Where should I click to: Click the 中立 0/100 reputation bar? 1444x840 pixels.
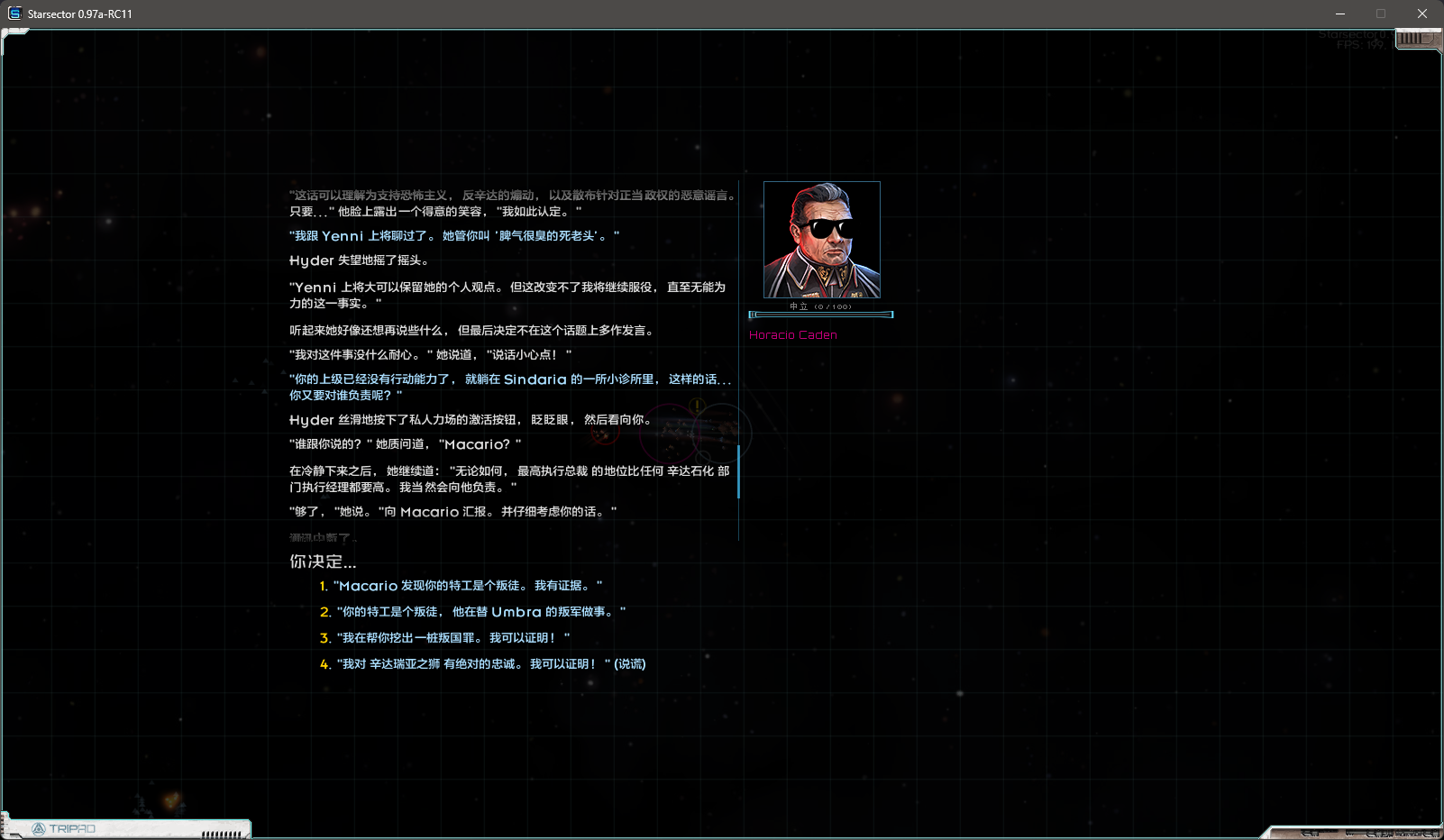820,314
